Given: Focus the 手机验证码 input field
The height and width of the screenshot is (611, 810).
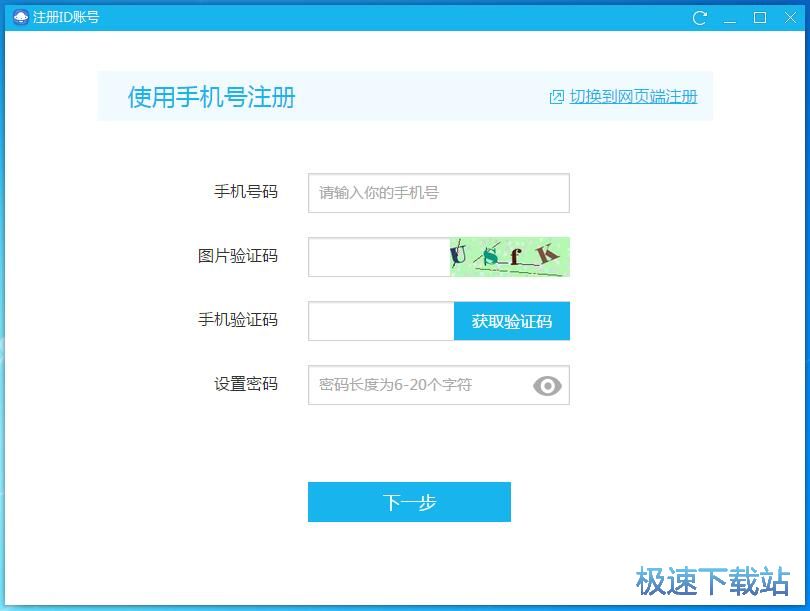Looking at the screenshot, I should [381, 321].
